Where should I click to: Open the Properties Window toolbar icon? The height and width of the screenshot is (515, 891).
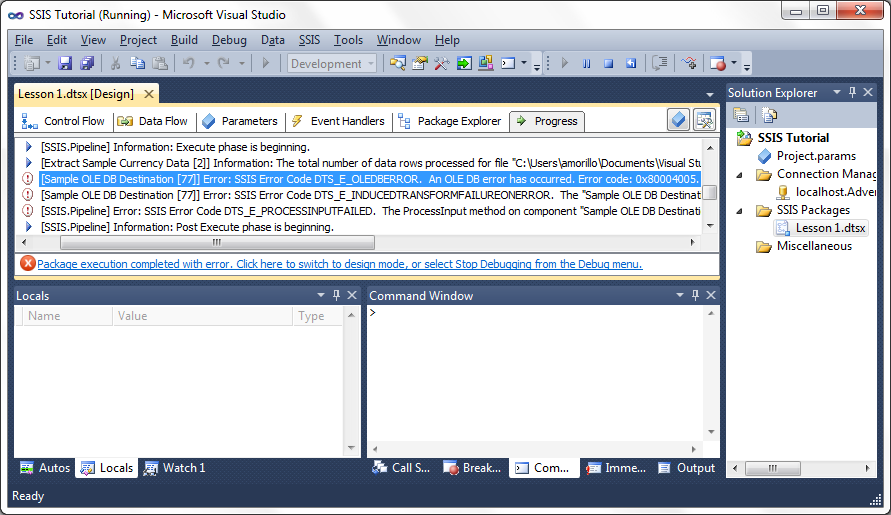tap(419, 63)
